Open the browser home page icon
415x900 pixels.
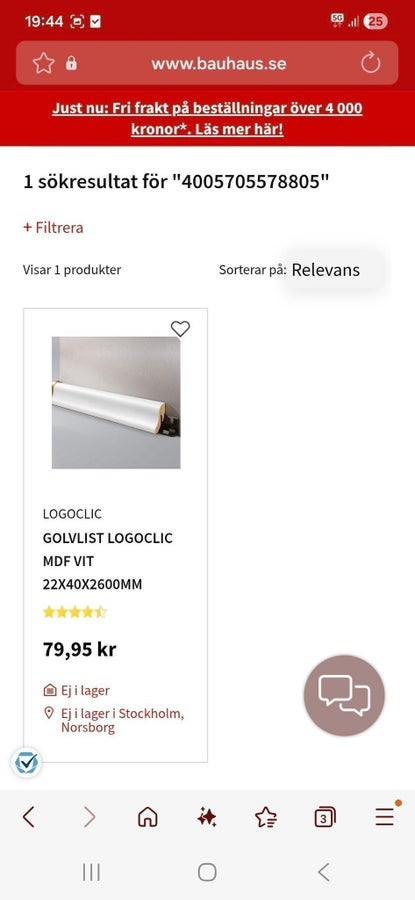(148, 816)
